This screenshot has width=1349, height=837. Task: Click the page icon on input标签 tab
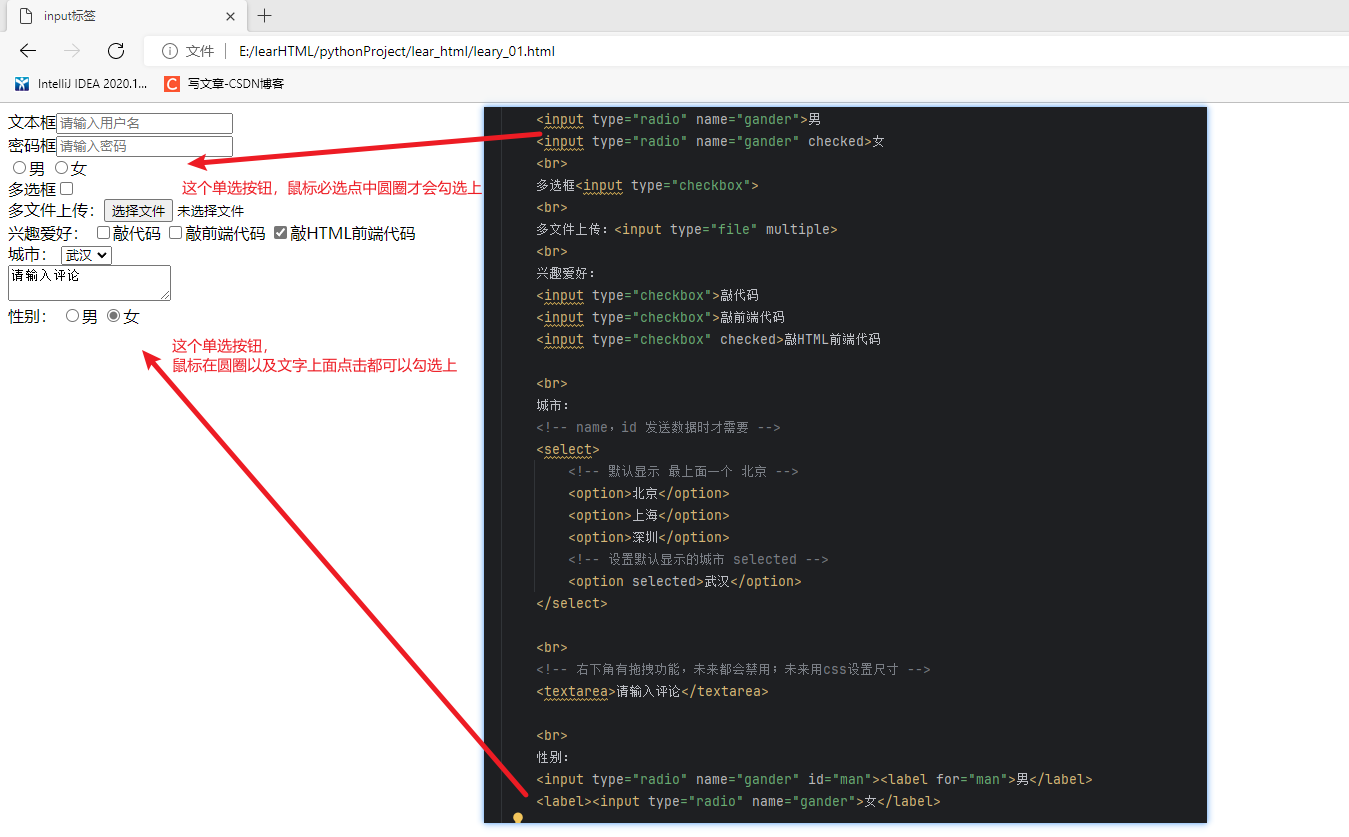(x=26, y=17)
